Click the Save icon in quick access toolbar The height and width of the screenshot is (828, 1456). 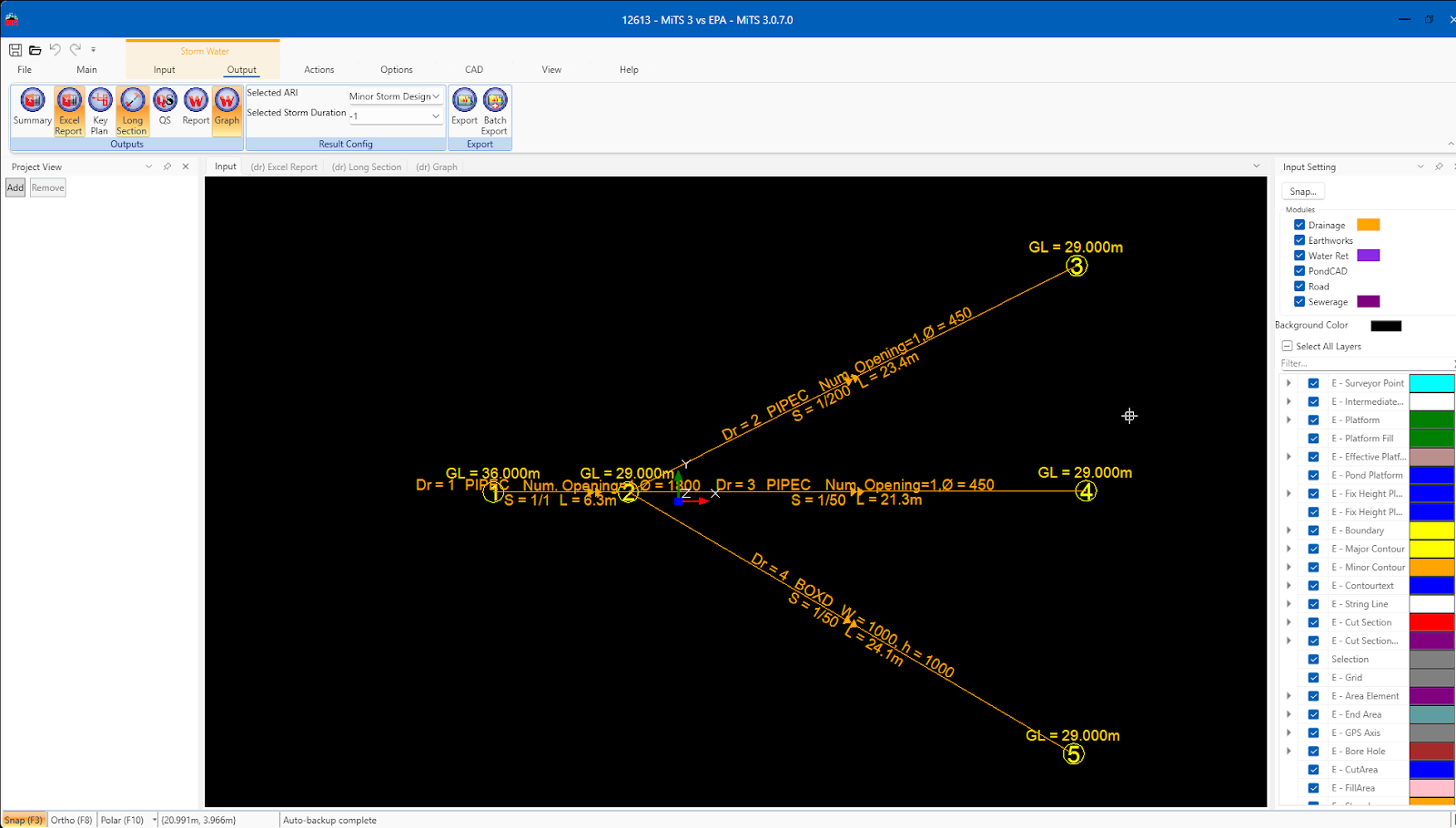tap(15, 50)
